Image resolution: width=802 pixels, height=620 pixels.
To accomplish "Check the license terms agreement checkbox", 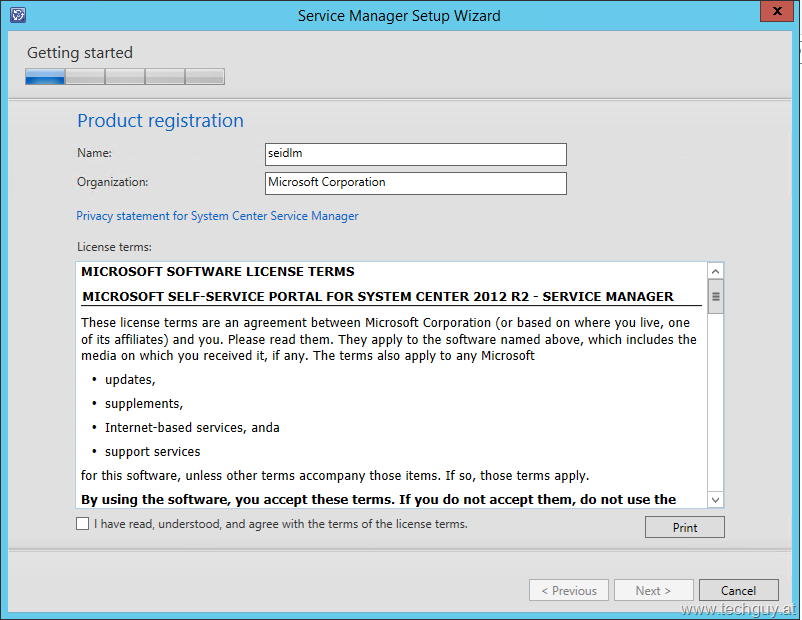I will [82, 524].
